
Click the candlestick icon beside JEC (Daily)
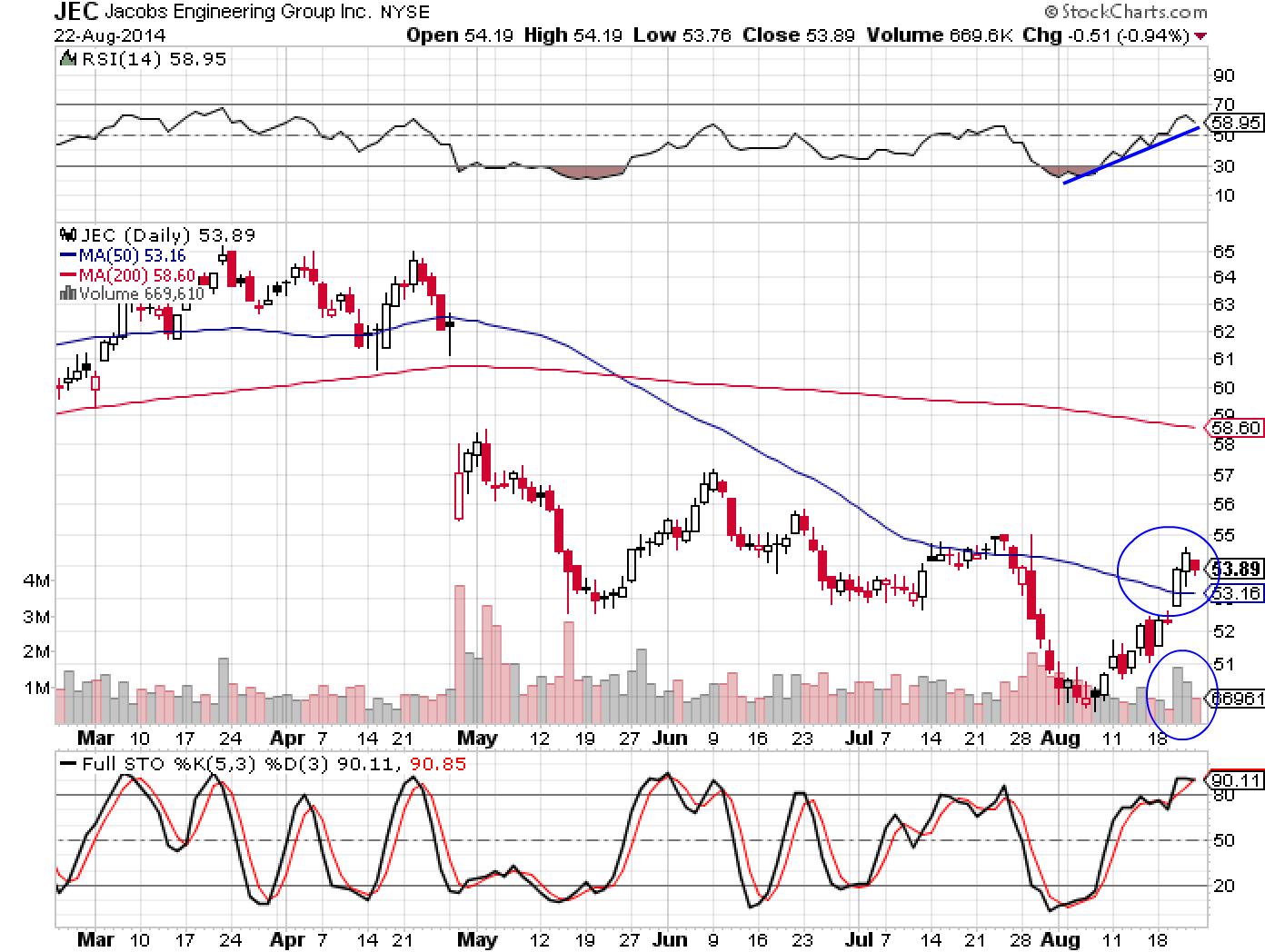pyautogui.click(x=68, y=234)
